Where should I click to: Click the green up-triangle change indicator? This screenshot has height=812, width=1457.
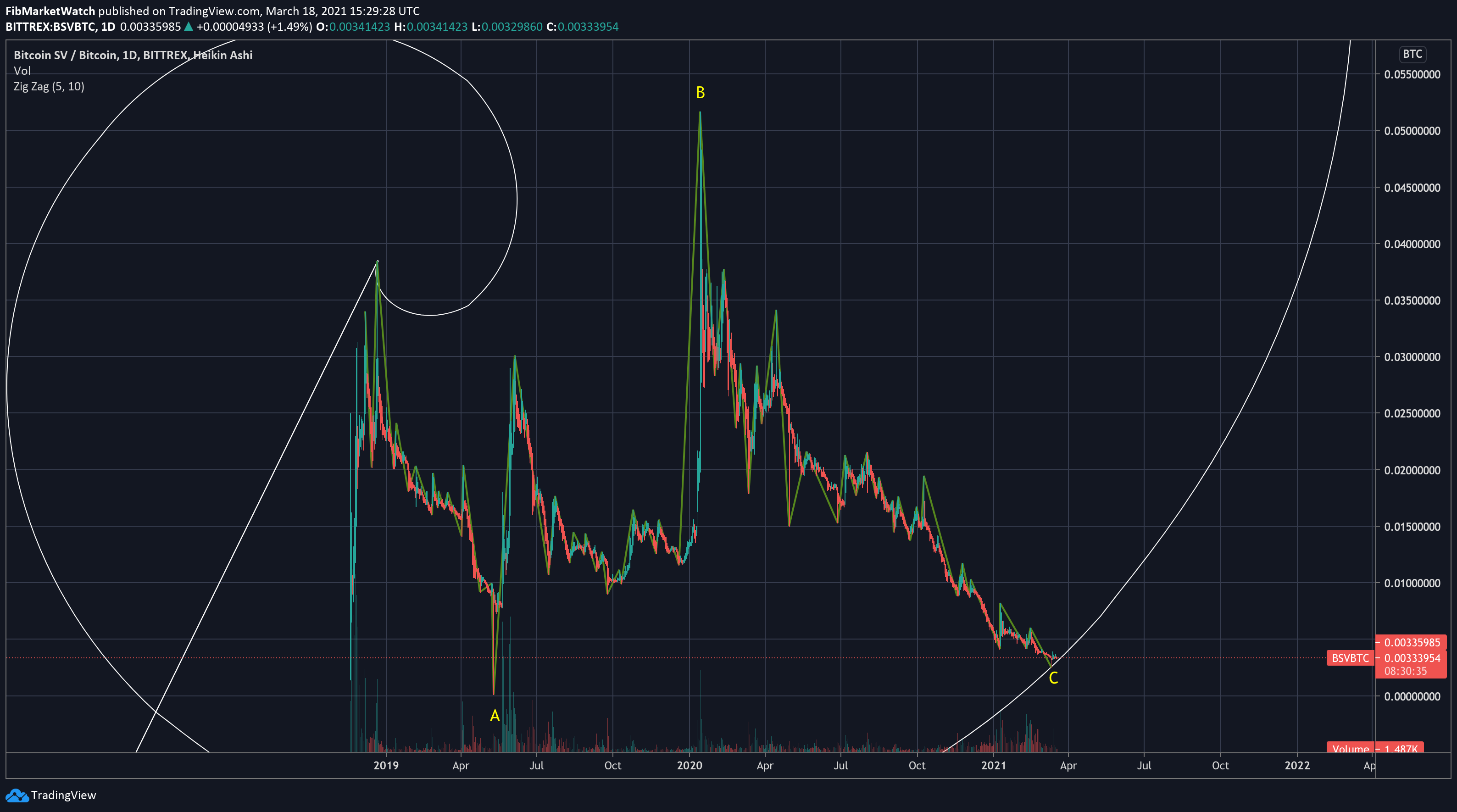tap(189, 27)
